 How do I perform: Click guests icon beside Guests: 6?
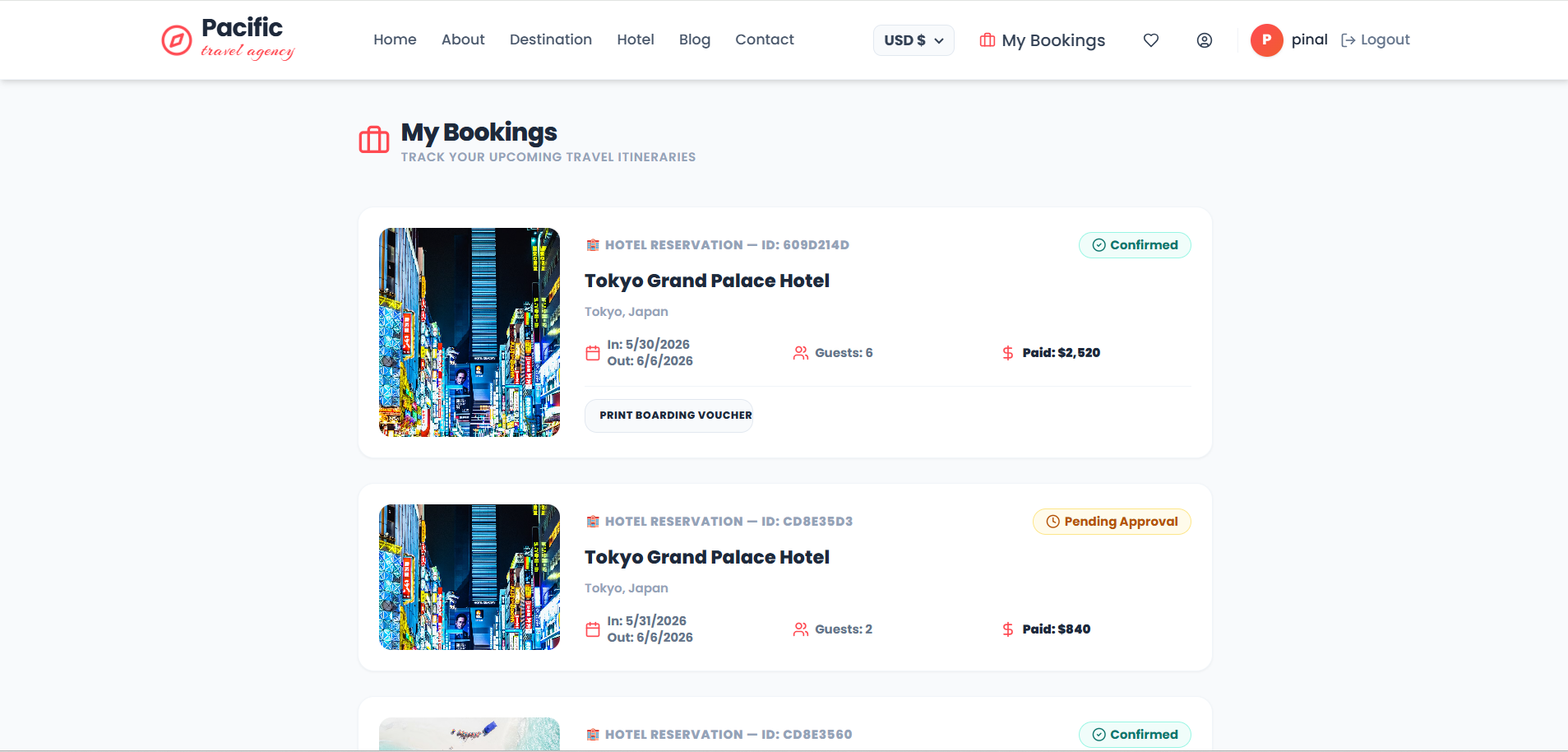(x=801, y=353)
